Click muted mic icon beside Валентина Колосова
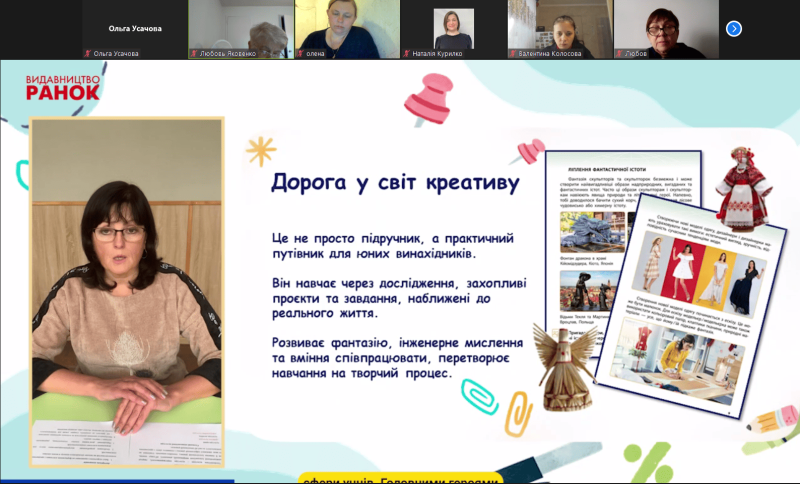Image resolution: width=800 pixels, height=484 pixels. pyautogui.click(x=513, y=53)
